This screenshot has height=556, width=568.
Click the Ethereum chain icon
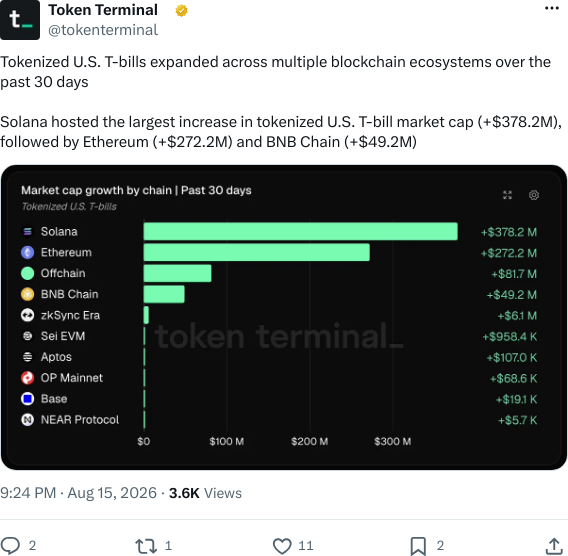click(x=28, y=252)
